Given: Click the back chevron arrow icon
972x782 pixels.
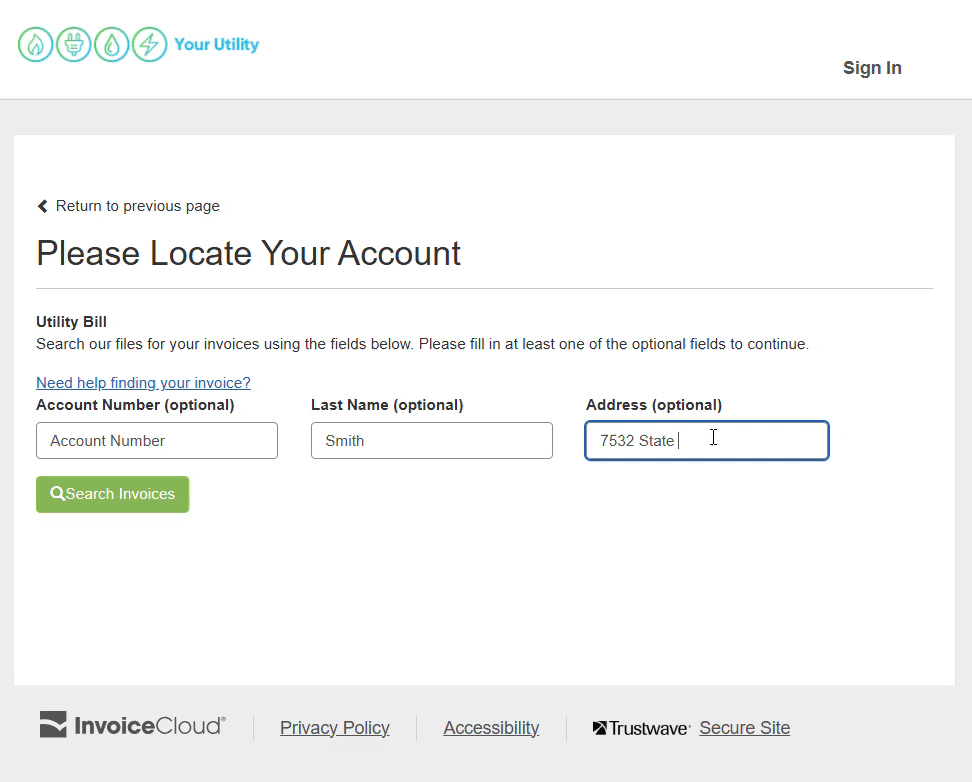Looking at the screenshot, I should click(43, 206).
